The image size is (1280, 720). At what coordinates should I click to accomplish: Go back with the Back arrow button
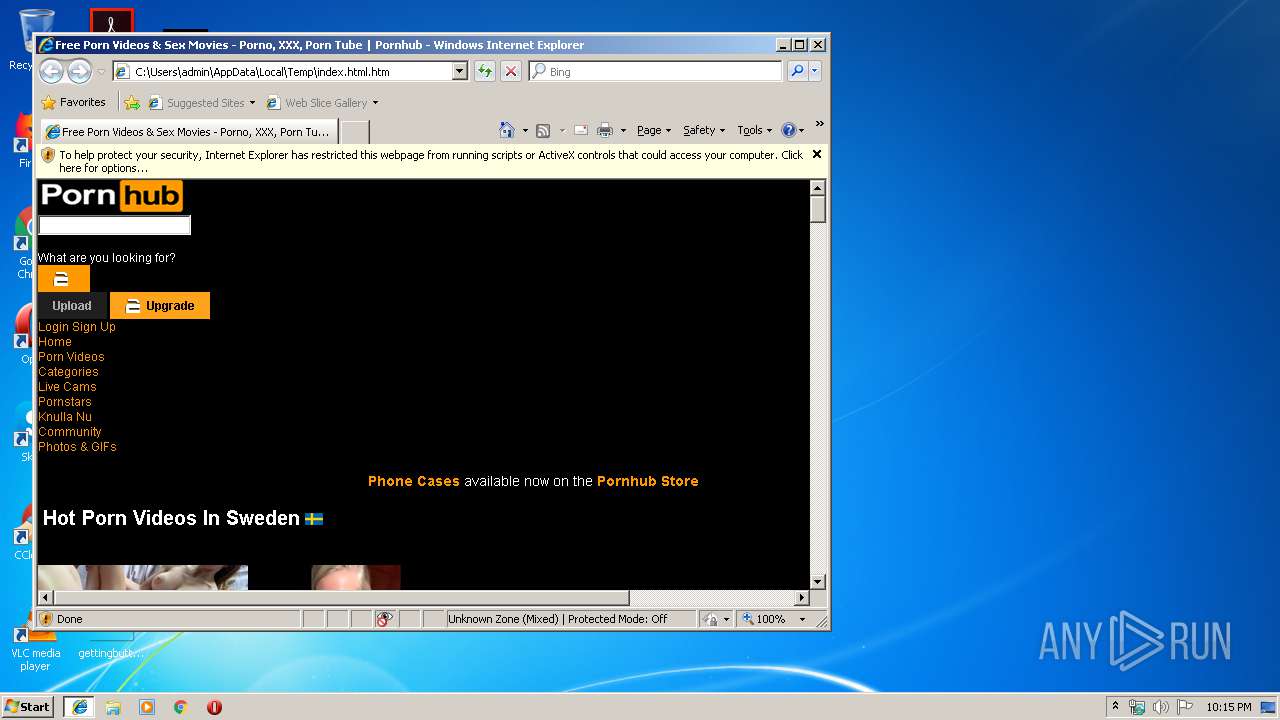[51, 71]
